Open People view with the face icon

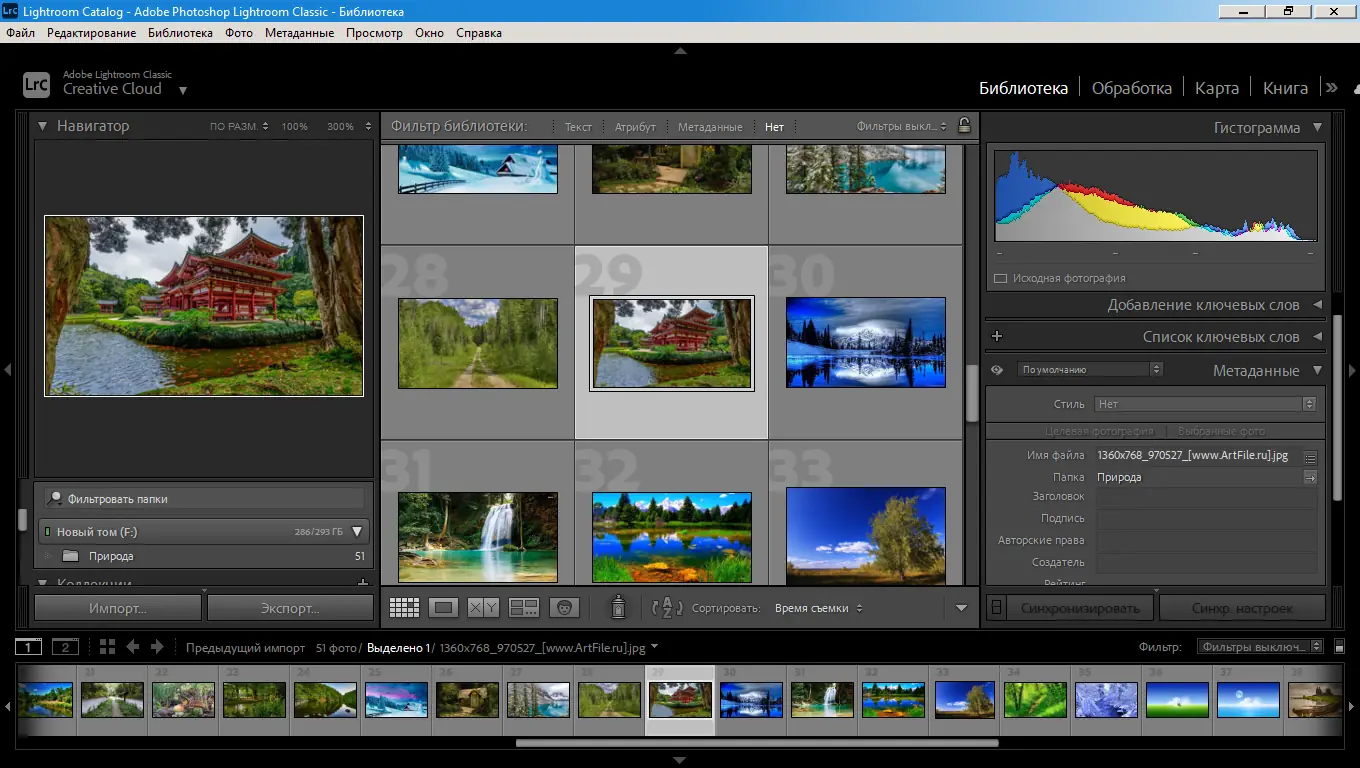click(x=564, y=607)
